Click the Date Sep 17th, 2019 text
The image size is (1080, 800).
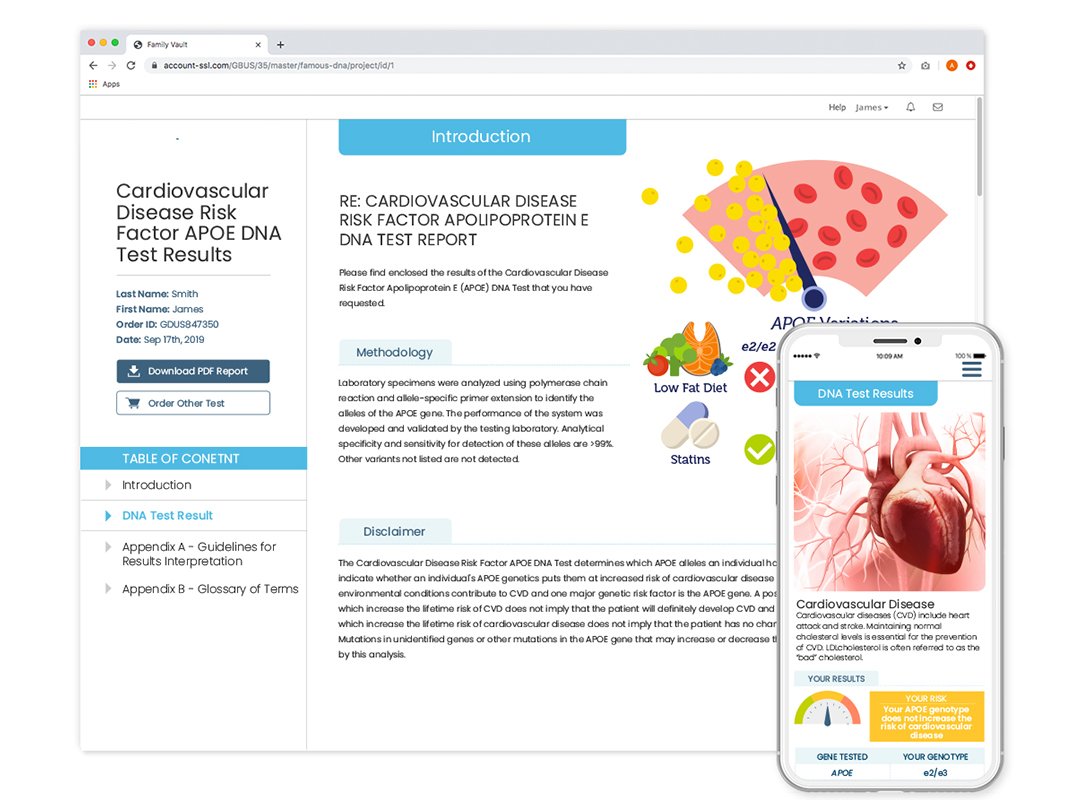[160, 340]
